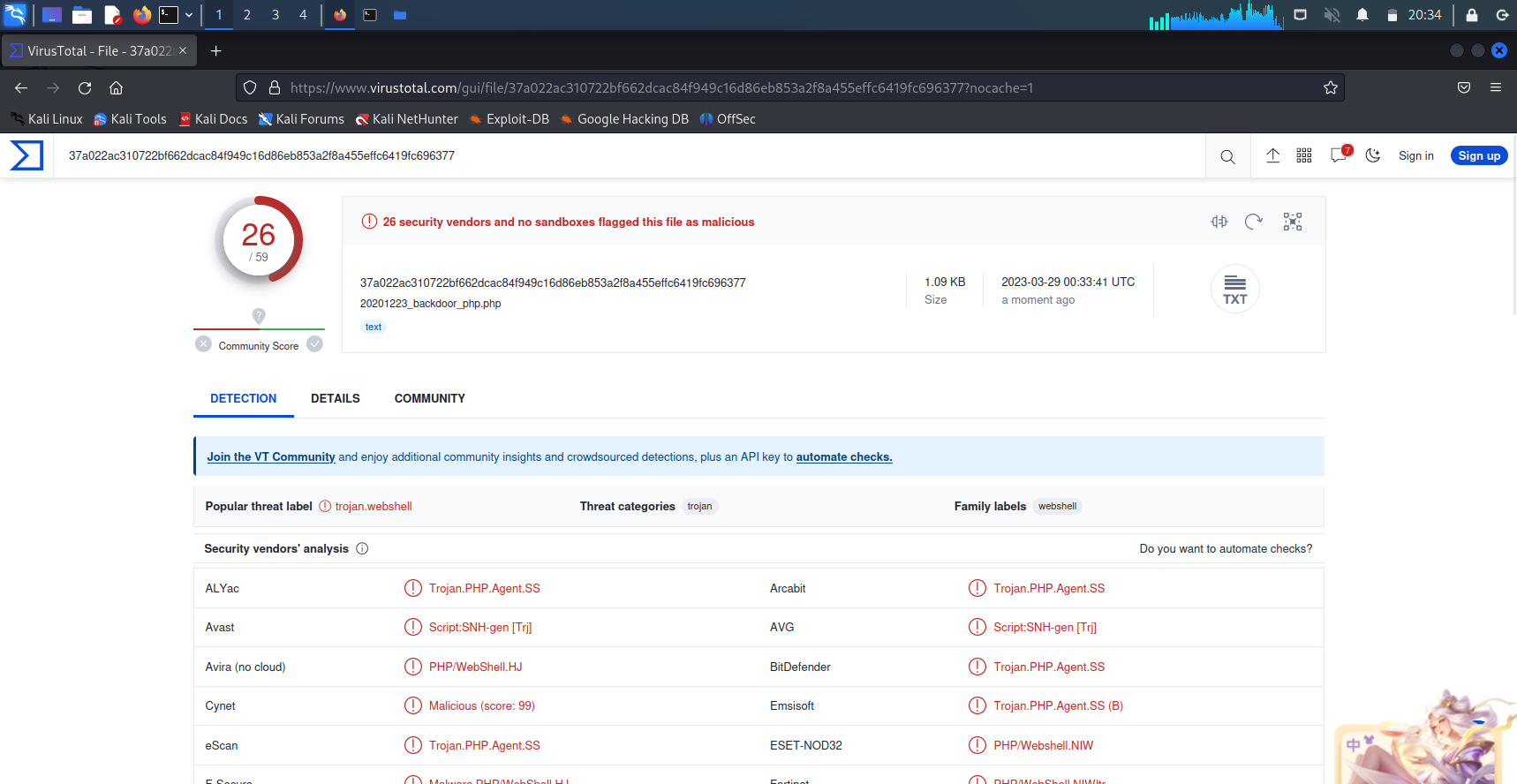1517x784 pixels.
Task: Open the OffSec bookmark
Action: click(x=728, y=119)
